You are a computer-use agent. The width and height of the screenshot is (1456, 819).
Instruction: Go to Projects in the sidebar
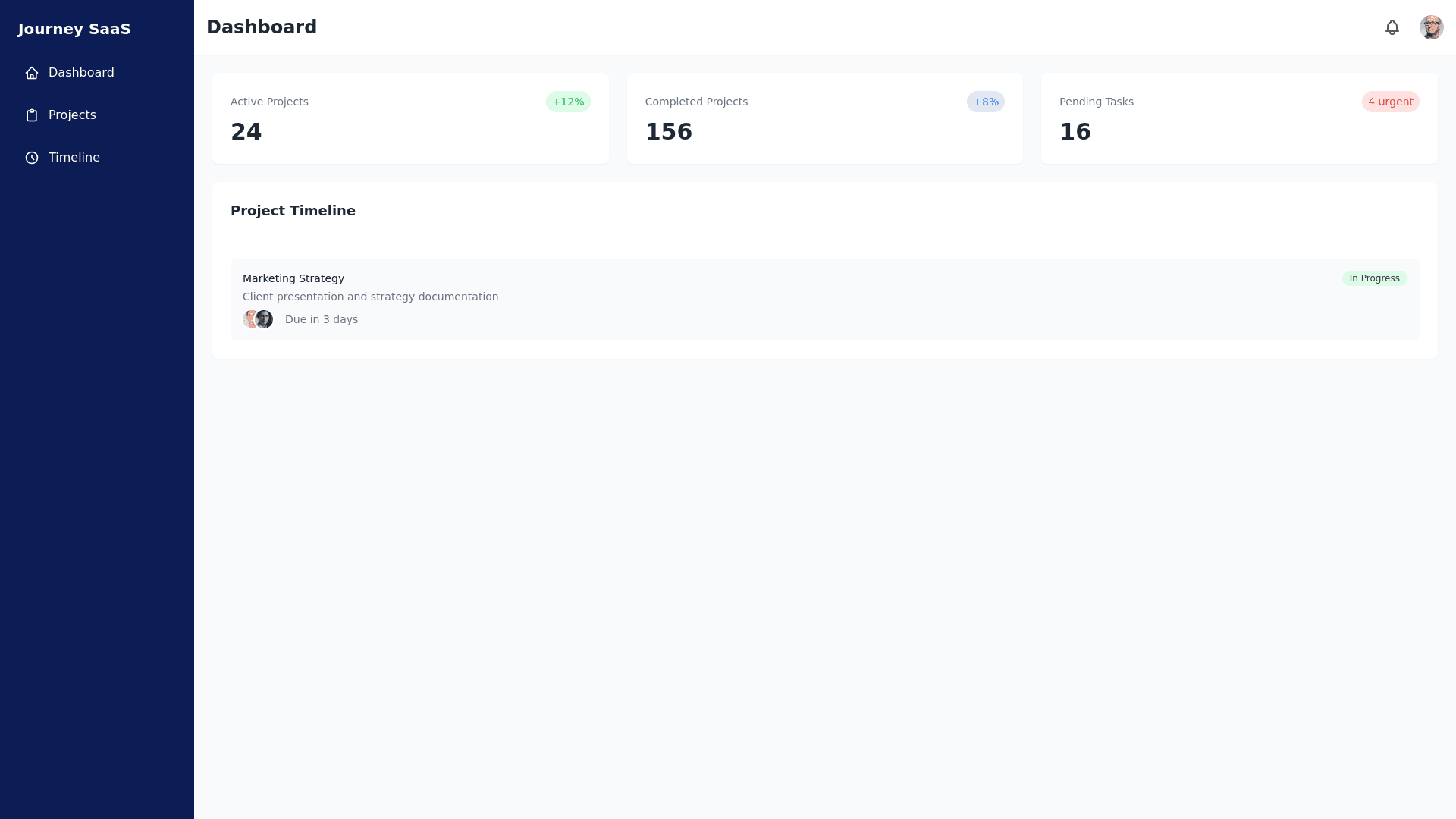[72, 115]
